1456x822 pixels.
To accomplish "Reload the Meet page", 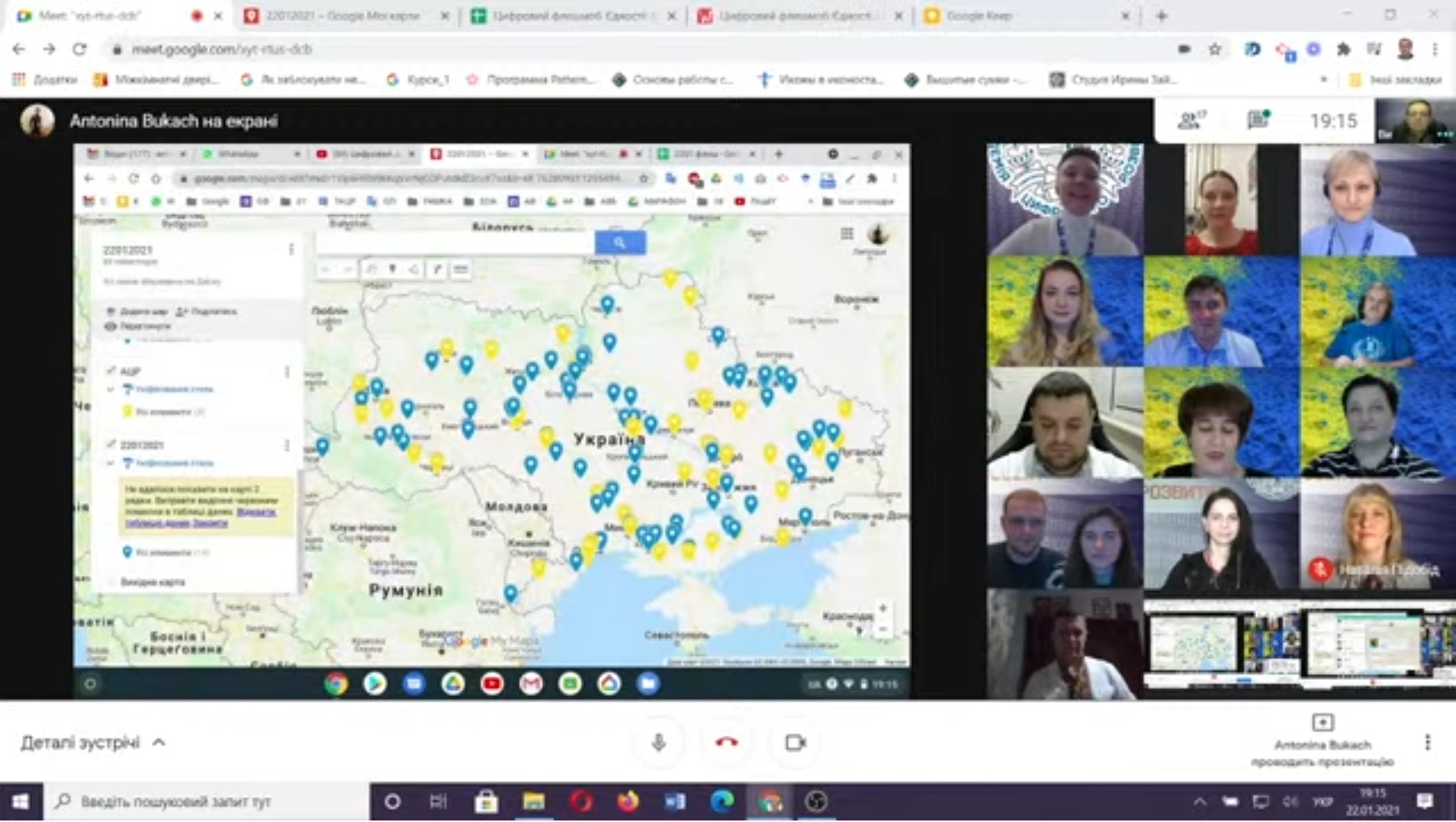I will click(80, 49).
